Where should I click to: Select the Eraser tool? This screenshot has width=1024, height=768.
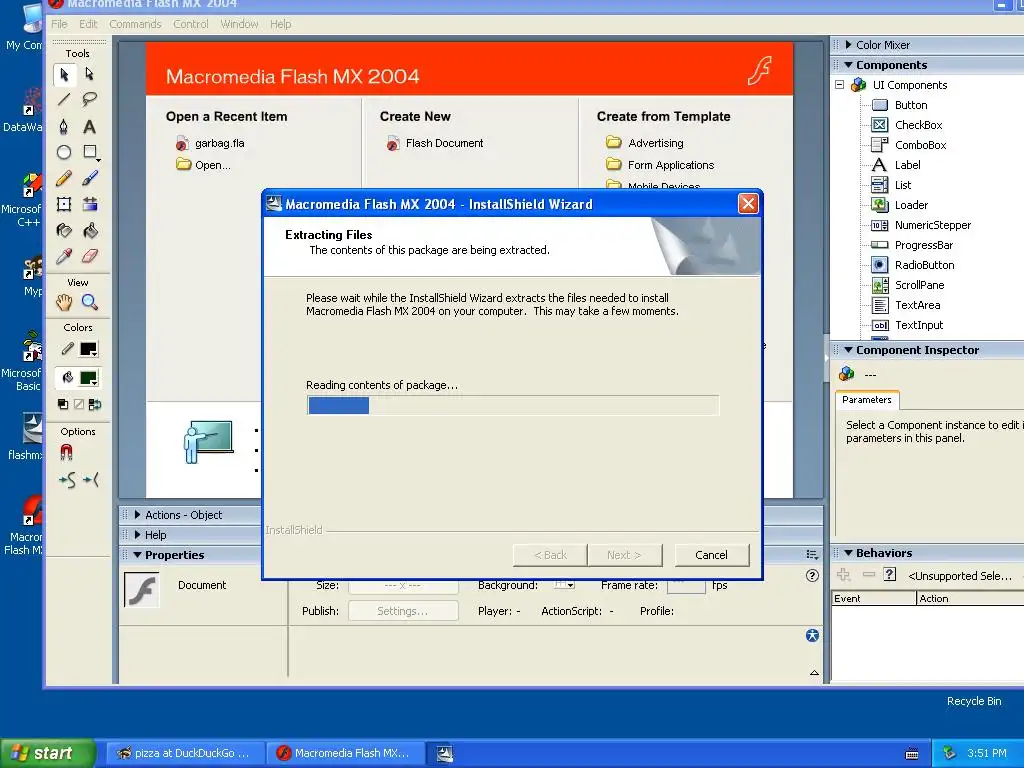[x=90, y=257]
